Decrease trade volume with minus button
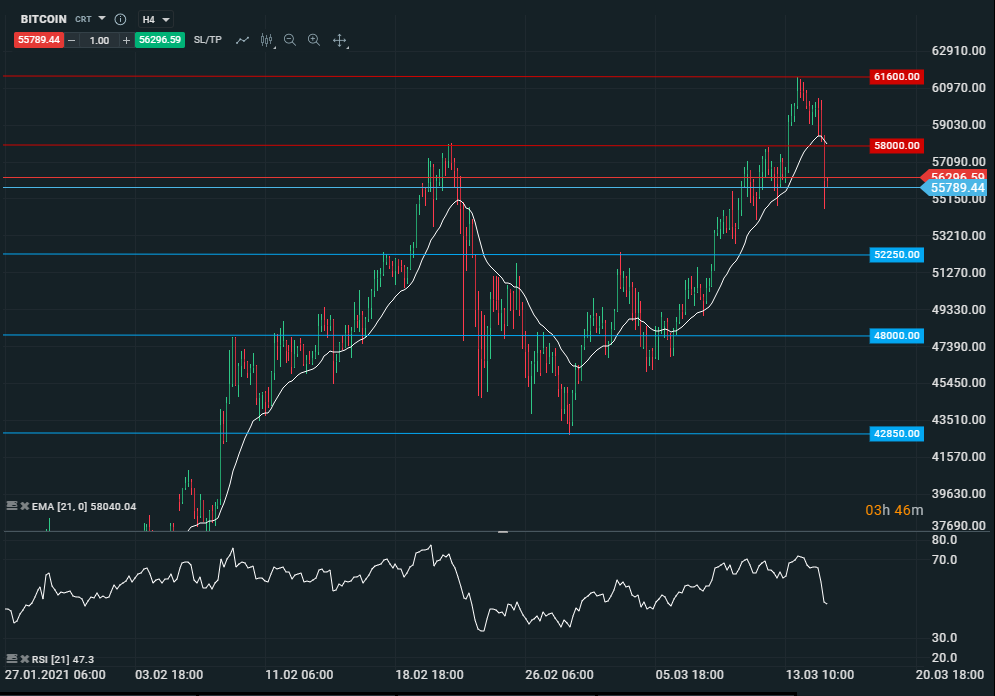The image size is (995, 696). tap(72, 40)
